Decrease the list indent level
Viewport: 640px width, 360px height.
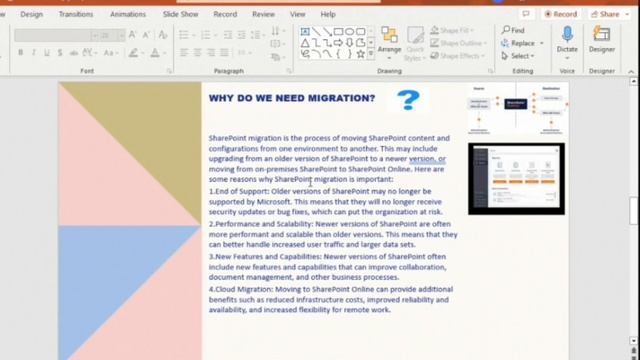tap(228, 35)
